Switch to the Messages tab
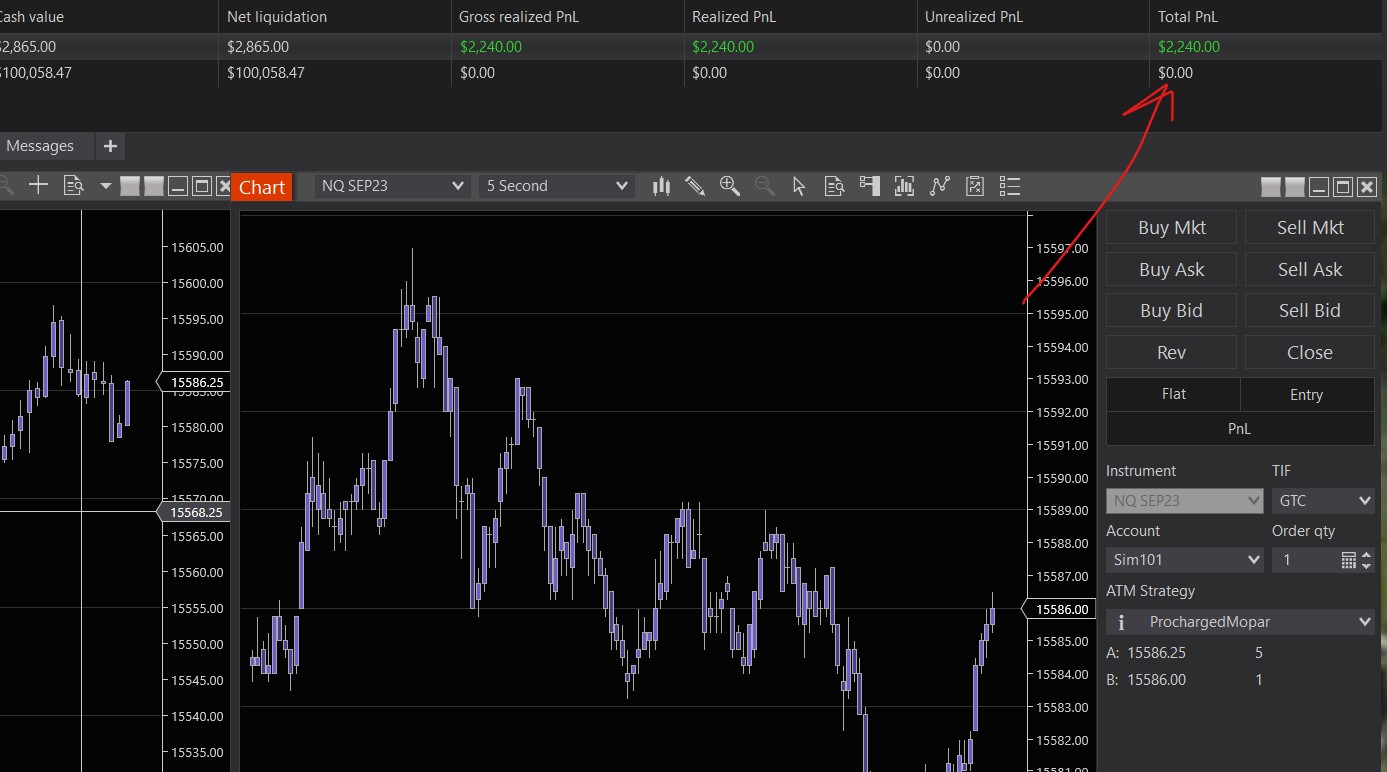Screen dimensions: 1387x772 [40, 146]
